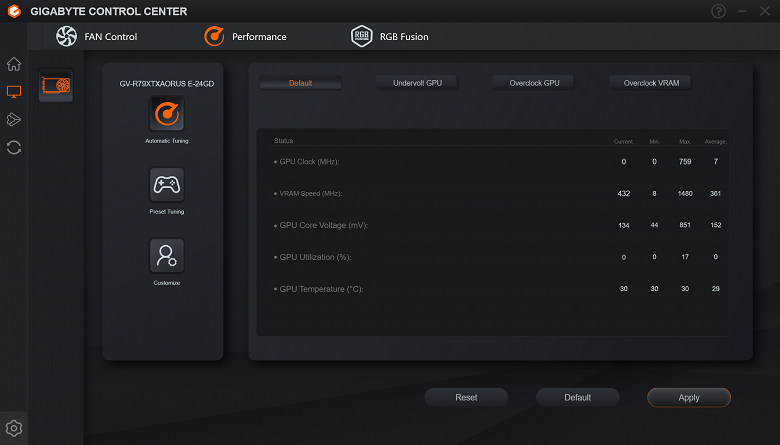Click the bottom Default button

[578, 398]
